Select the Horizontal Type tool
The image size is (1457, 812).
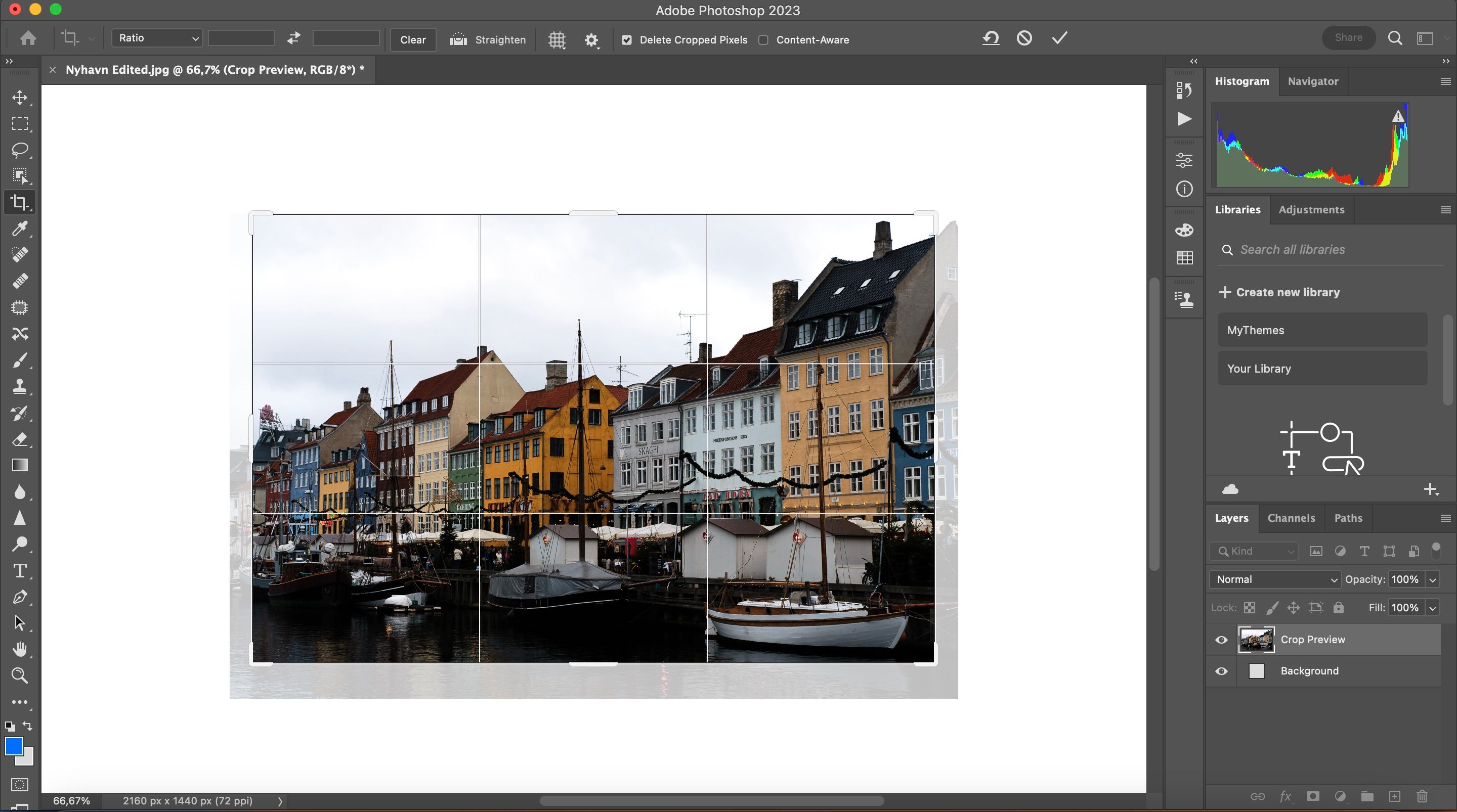click(x=20, y=571)
